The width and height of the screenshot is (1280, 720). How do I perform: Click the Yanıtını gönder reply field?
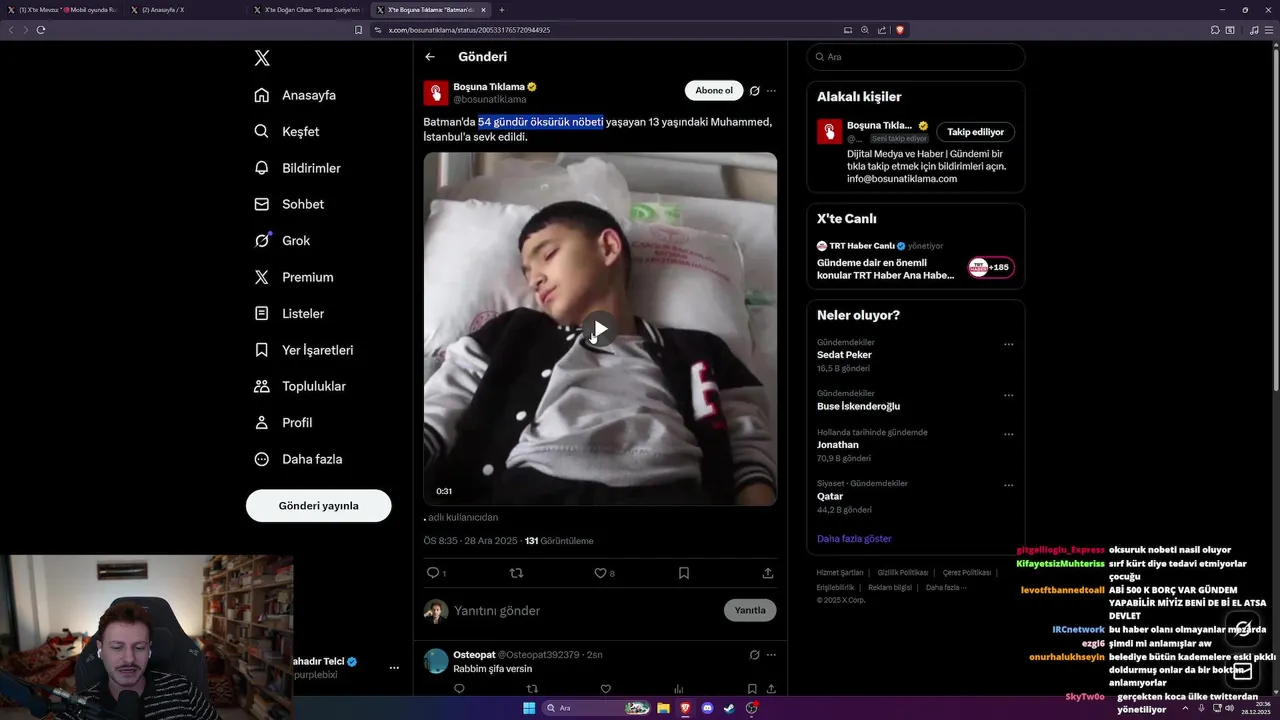tap(583, 611)
